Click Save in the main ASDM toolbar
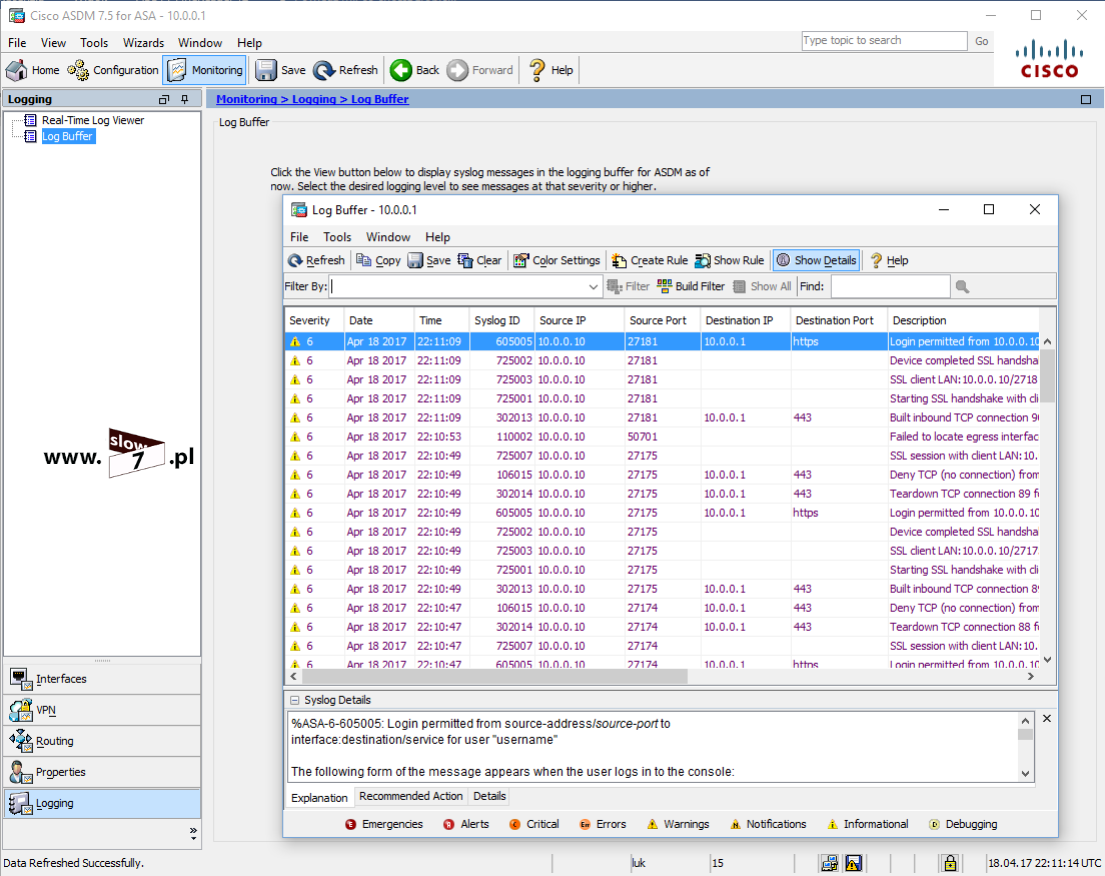Viewport: 1105px width, 876px height. (x=280, y=70)
